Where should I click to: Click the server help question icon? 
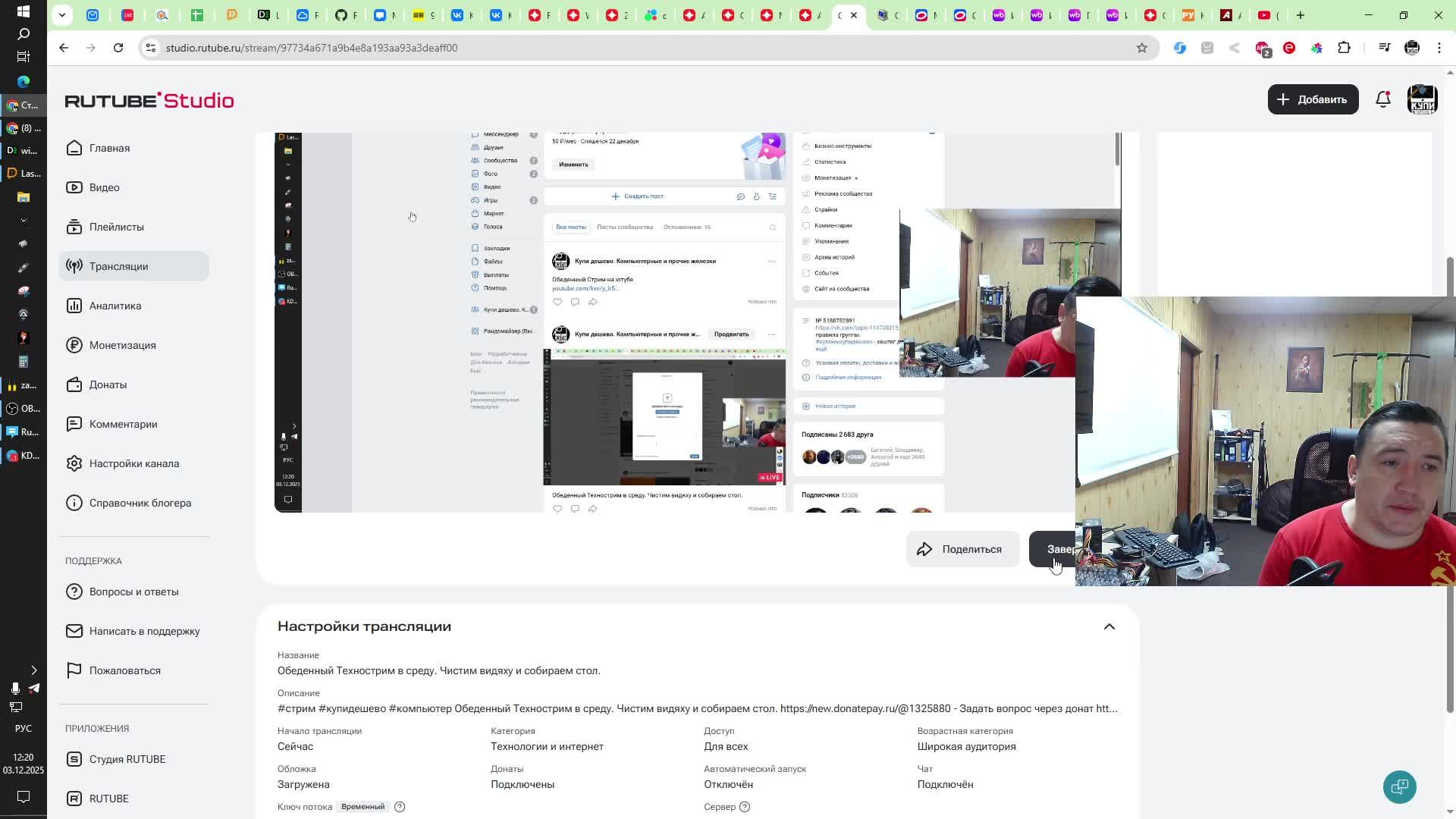[x=745, y=807]
